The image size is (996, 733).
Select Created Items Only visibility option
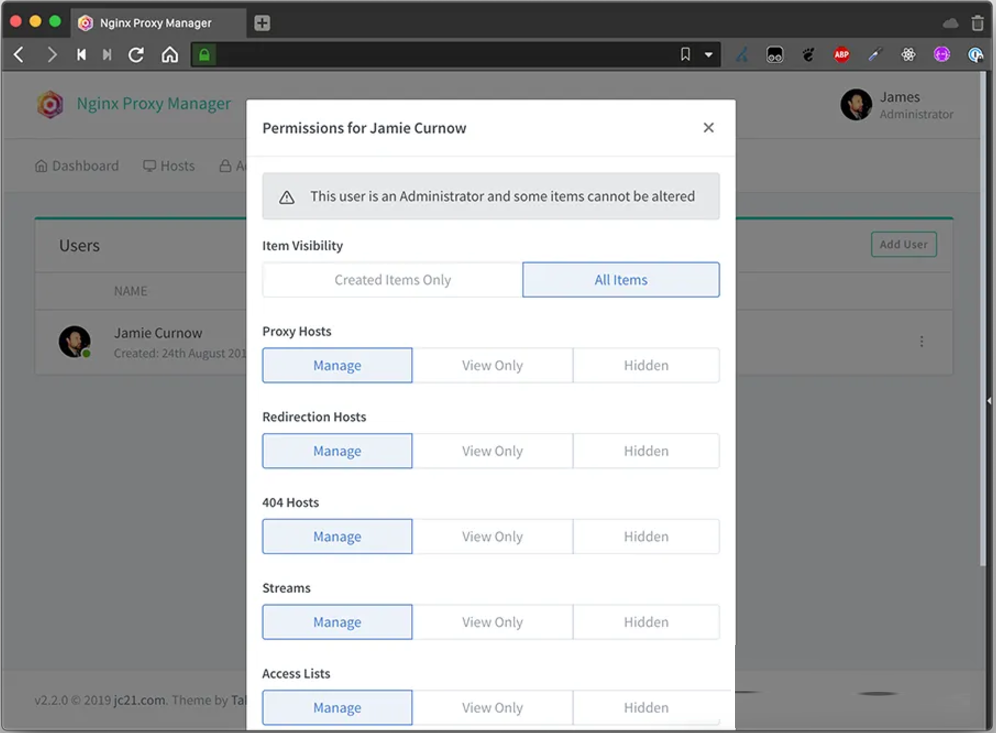392,280
